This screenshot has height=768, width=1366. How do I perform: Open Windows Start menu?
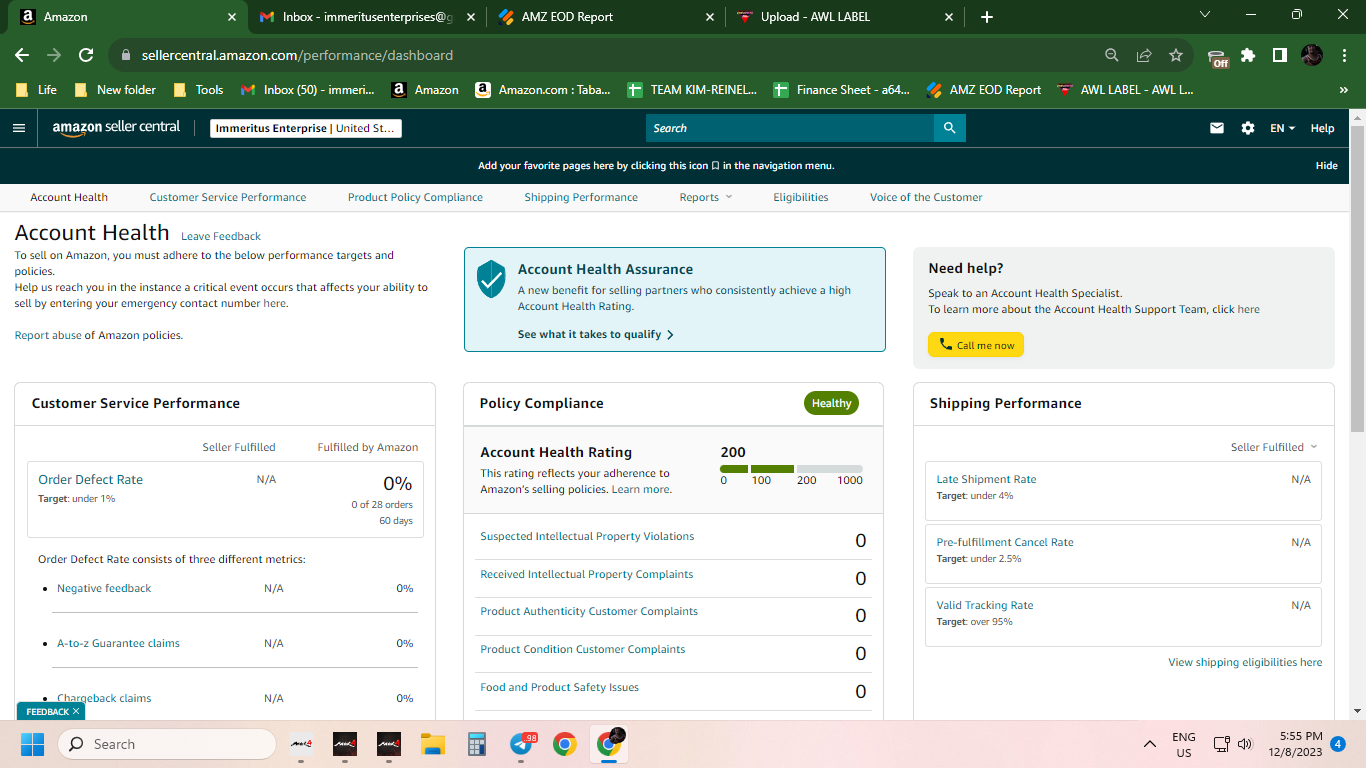click(x=33, y=744)
